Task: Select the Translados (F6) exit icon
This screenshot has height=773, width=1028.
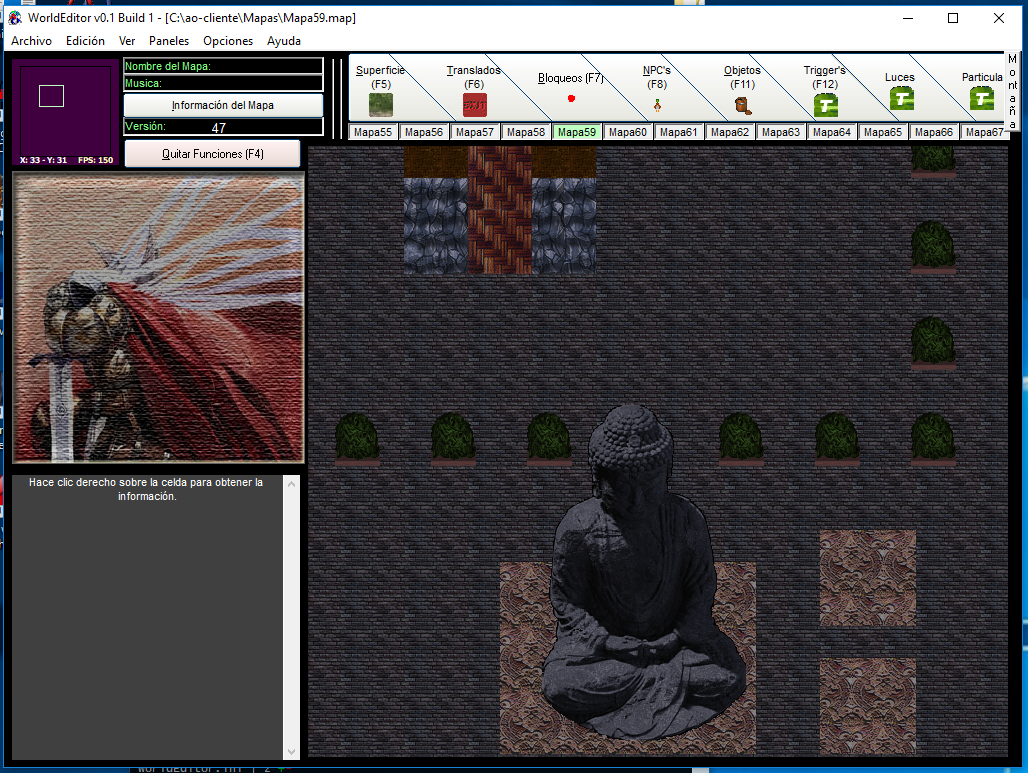Action: [475, 105]
